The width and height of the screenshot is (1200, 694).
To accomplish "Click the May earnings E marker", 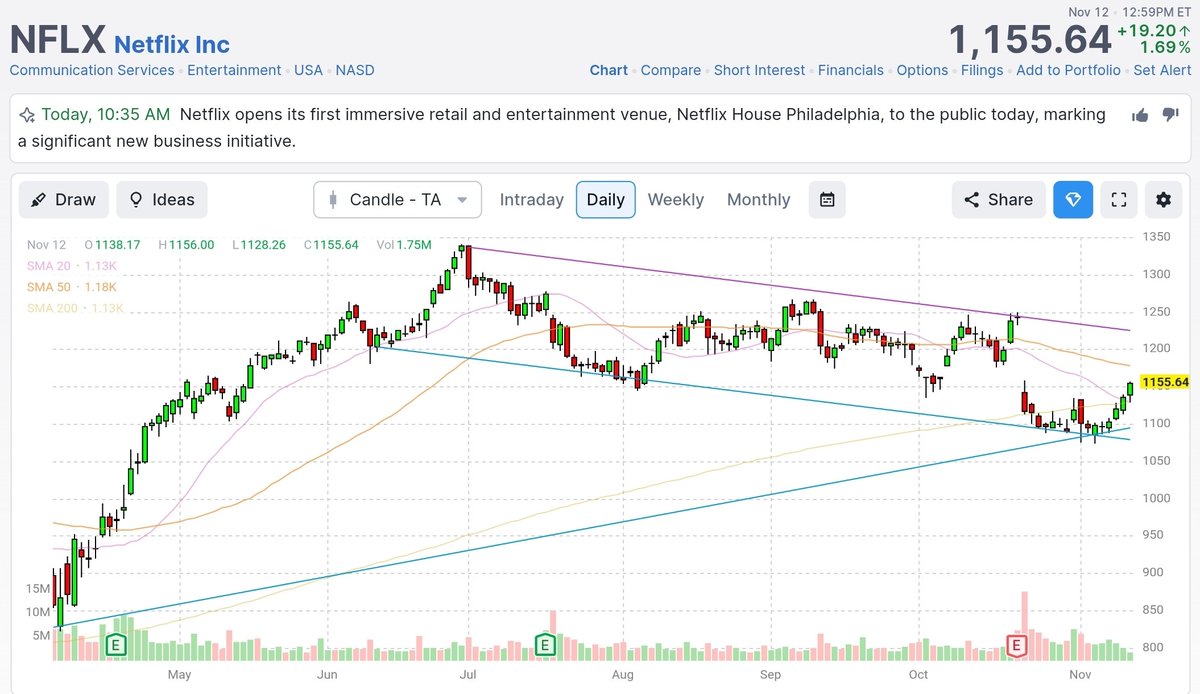I will [x=117, y=645].
